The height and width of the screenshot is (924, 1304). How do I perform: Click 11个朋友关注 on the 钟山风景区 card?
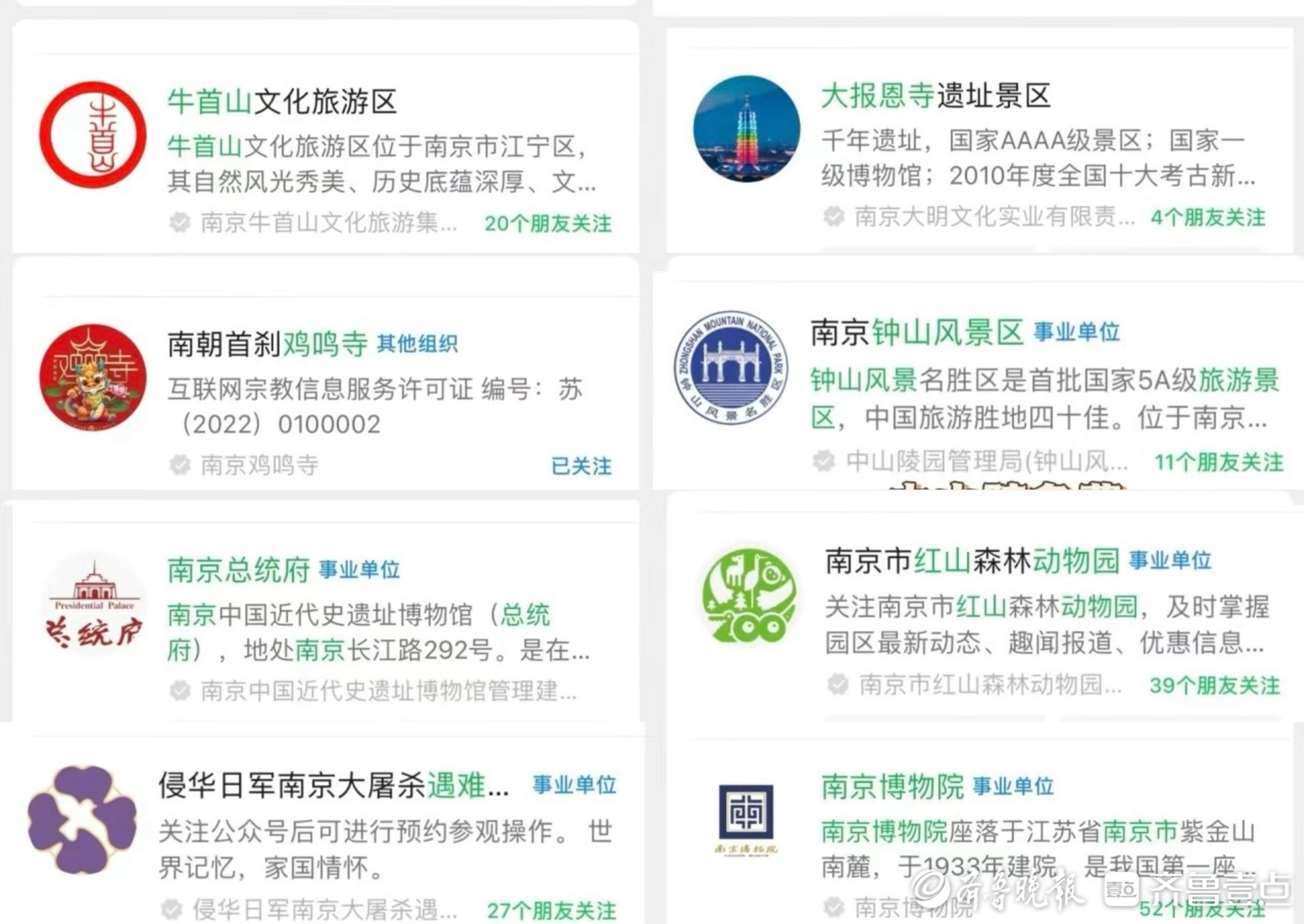tap(1220, 462)
